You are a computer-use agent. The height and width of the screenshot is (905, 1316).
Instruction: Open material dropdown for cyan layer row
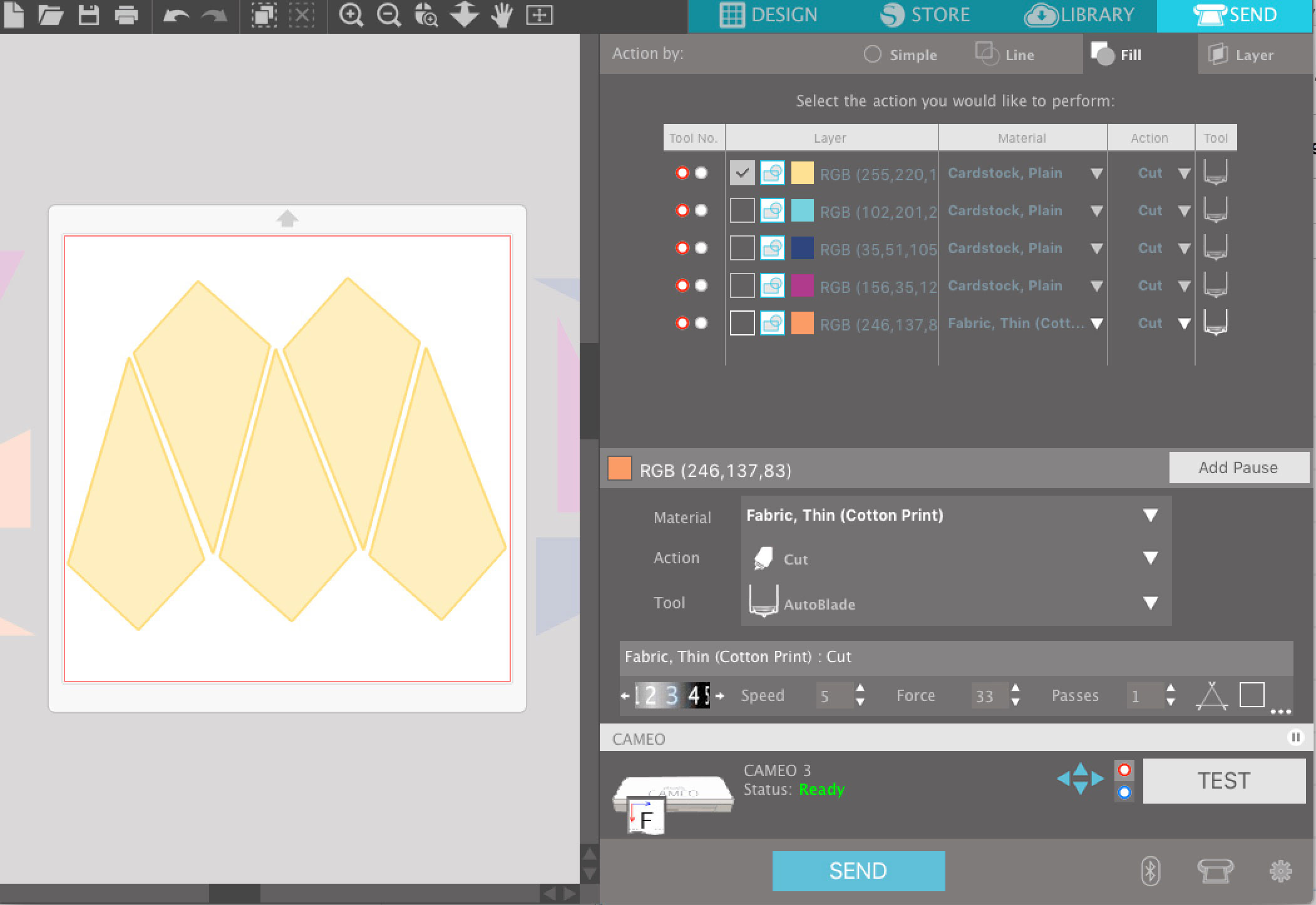(1096, 211)
